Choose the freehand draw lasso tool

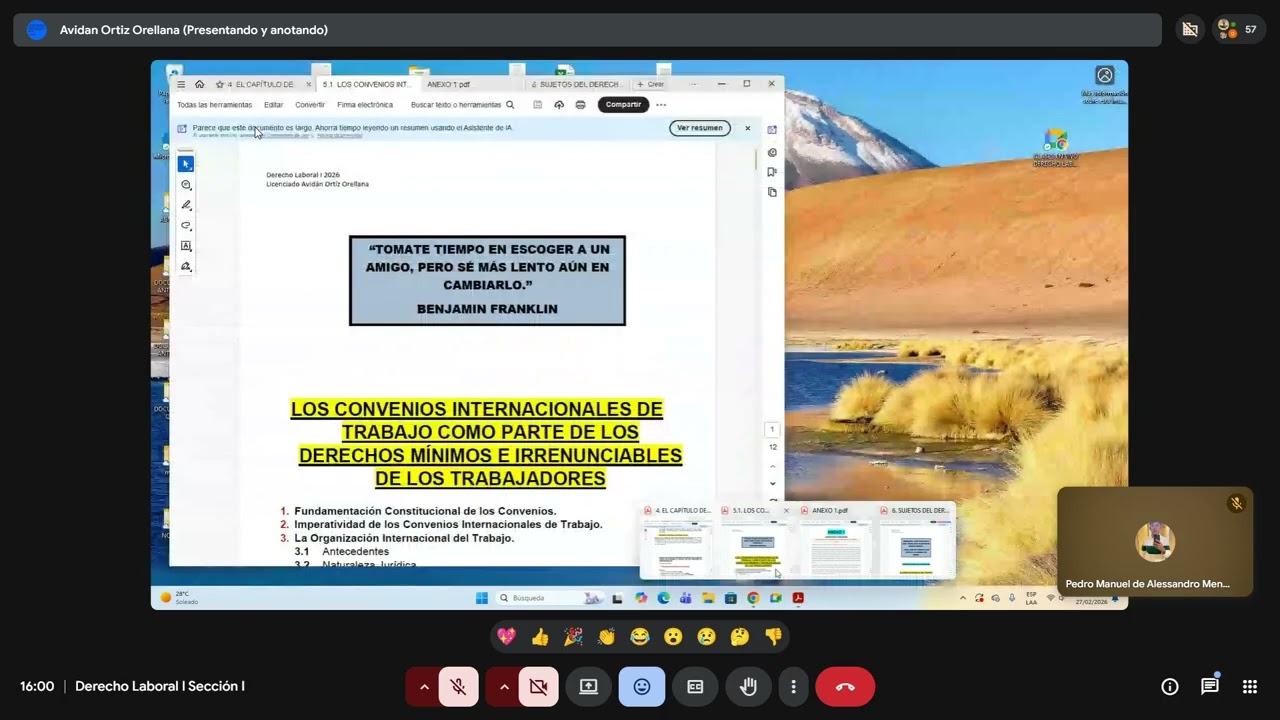tap(186, 226)
